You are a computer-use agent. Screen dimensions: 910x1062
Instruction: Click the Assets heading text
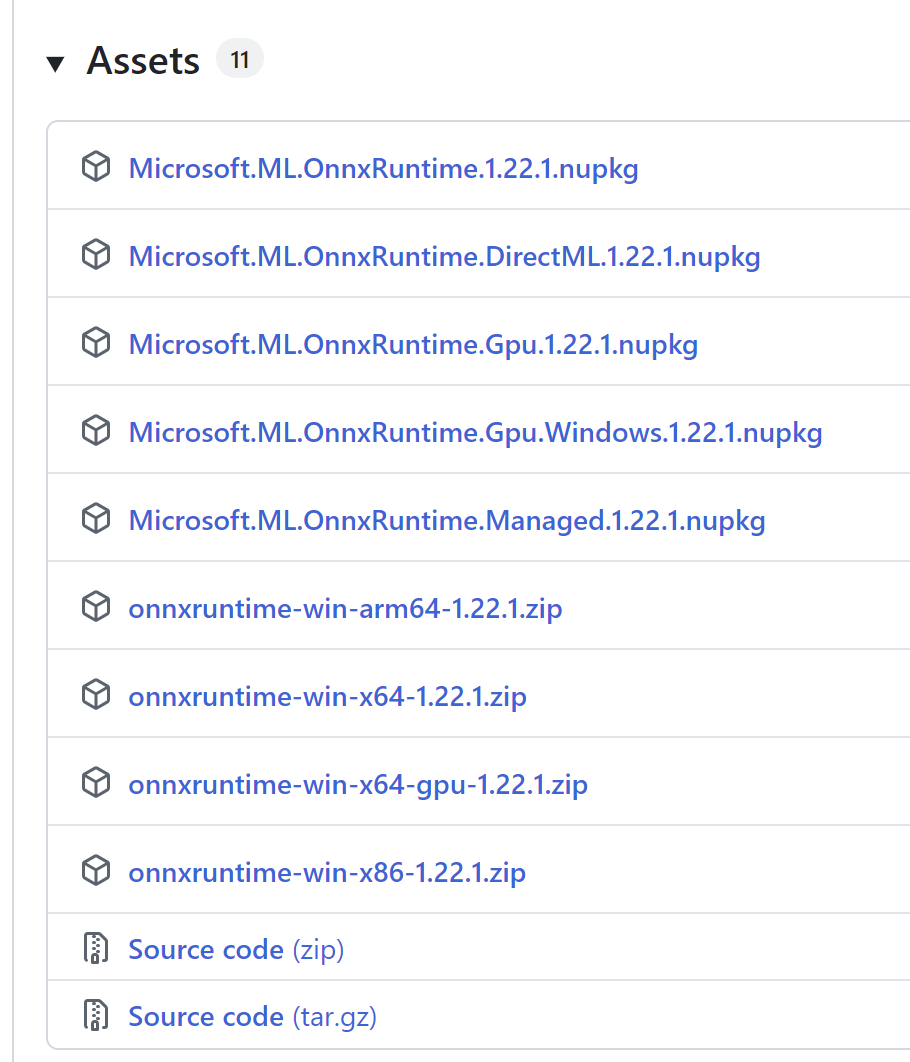point(143,60)
